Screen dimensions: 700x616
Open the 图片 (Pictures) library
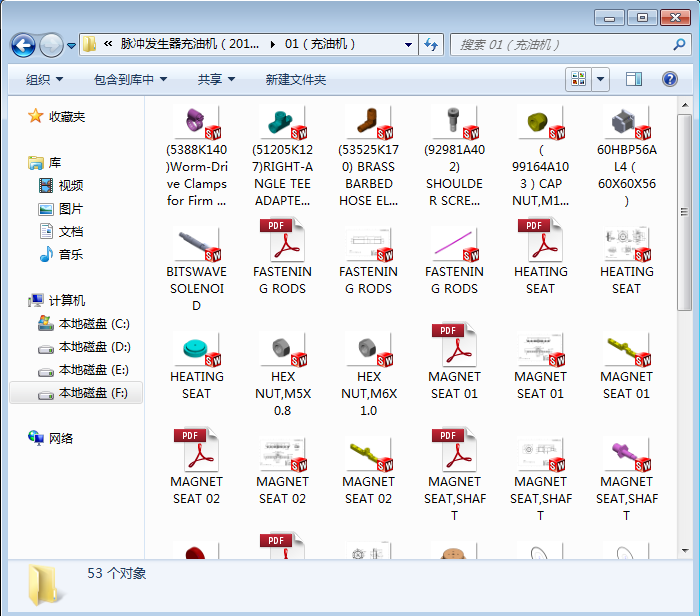tap(71, 209)
